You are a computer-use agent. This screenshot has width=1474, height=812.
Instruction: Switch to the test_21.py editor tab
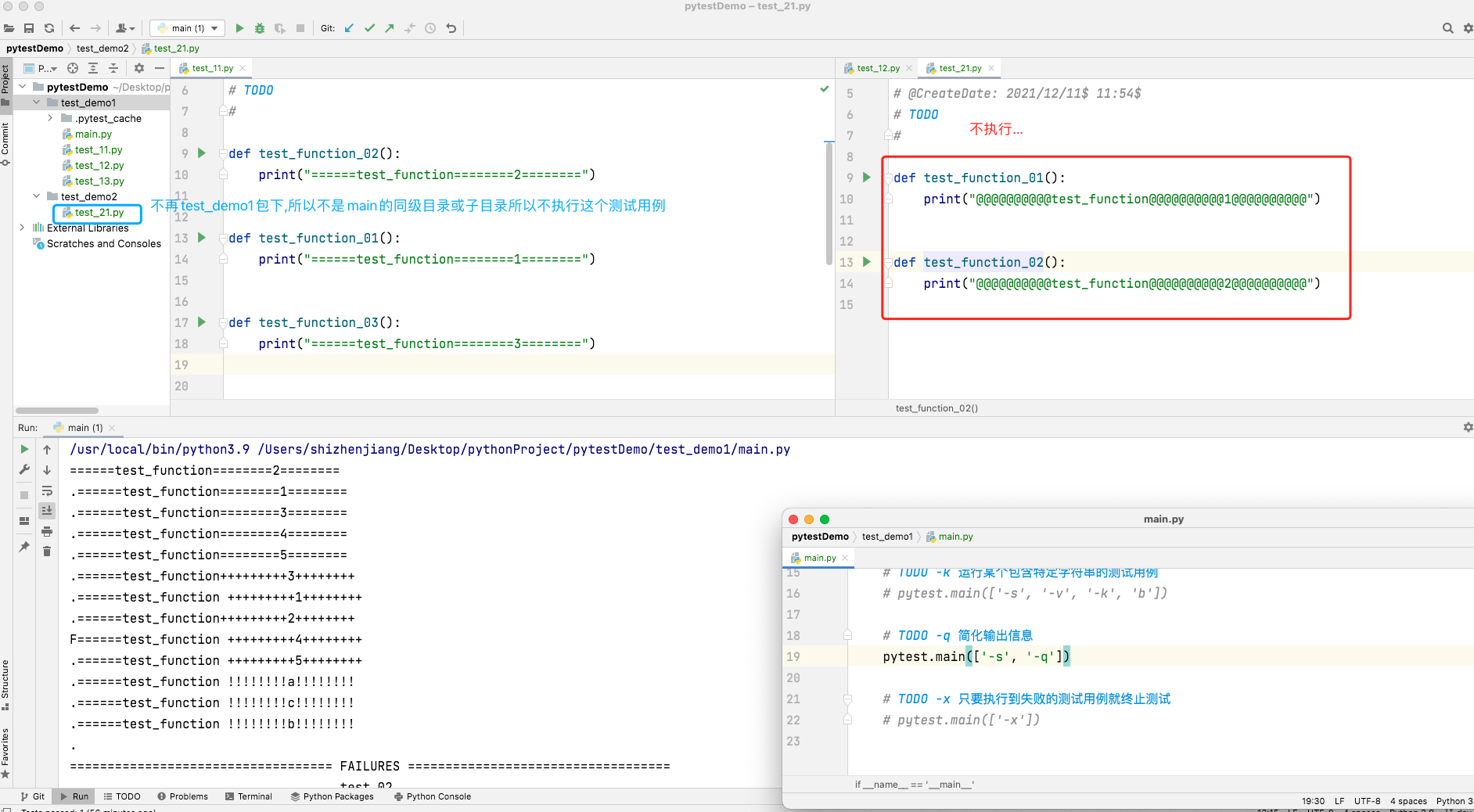click(x=960, y=68)
